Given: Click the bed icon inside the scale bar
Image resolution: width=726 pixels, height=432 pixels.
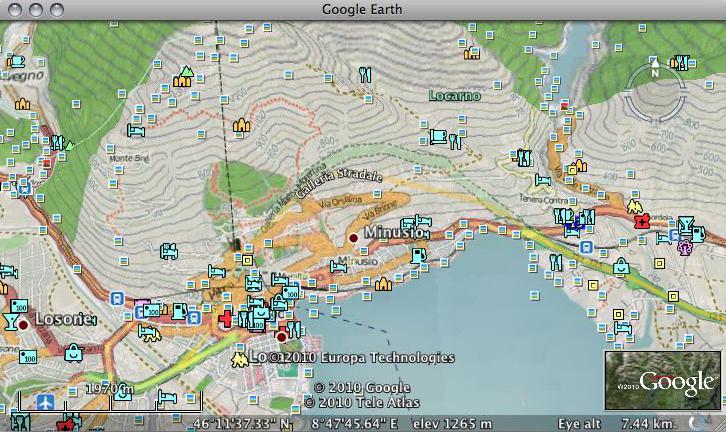Looking at the screenshot, I should point(167,397).
